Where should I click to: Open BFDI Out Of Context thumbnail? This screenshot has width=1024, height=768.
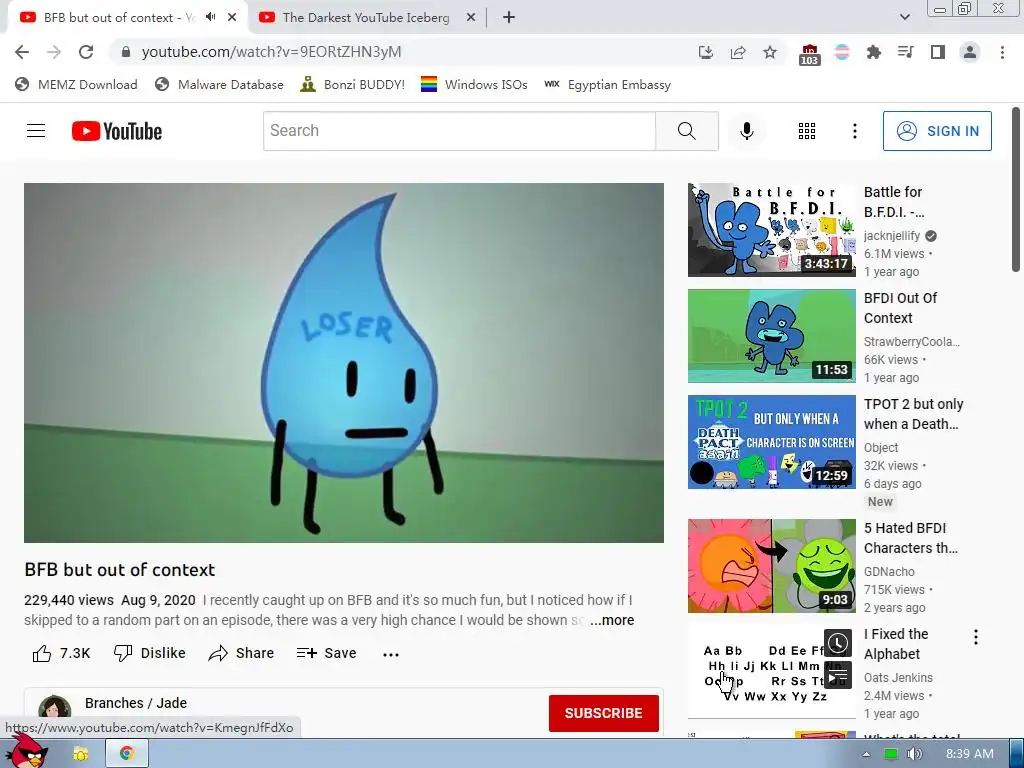772,336
